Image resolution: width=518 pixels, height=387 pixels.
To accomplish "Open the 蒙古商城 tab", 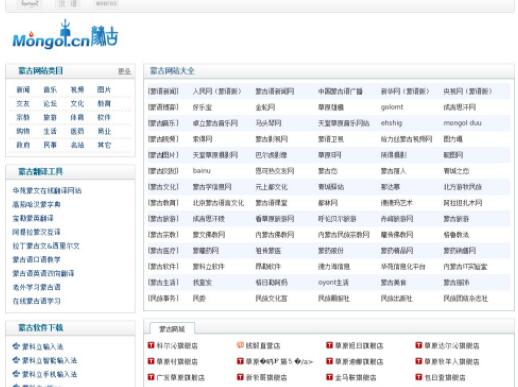I will coord(172,329).
